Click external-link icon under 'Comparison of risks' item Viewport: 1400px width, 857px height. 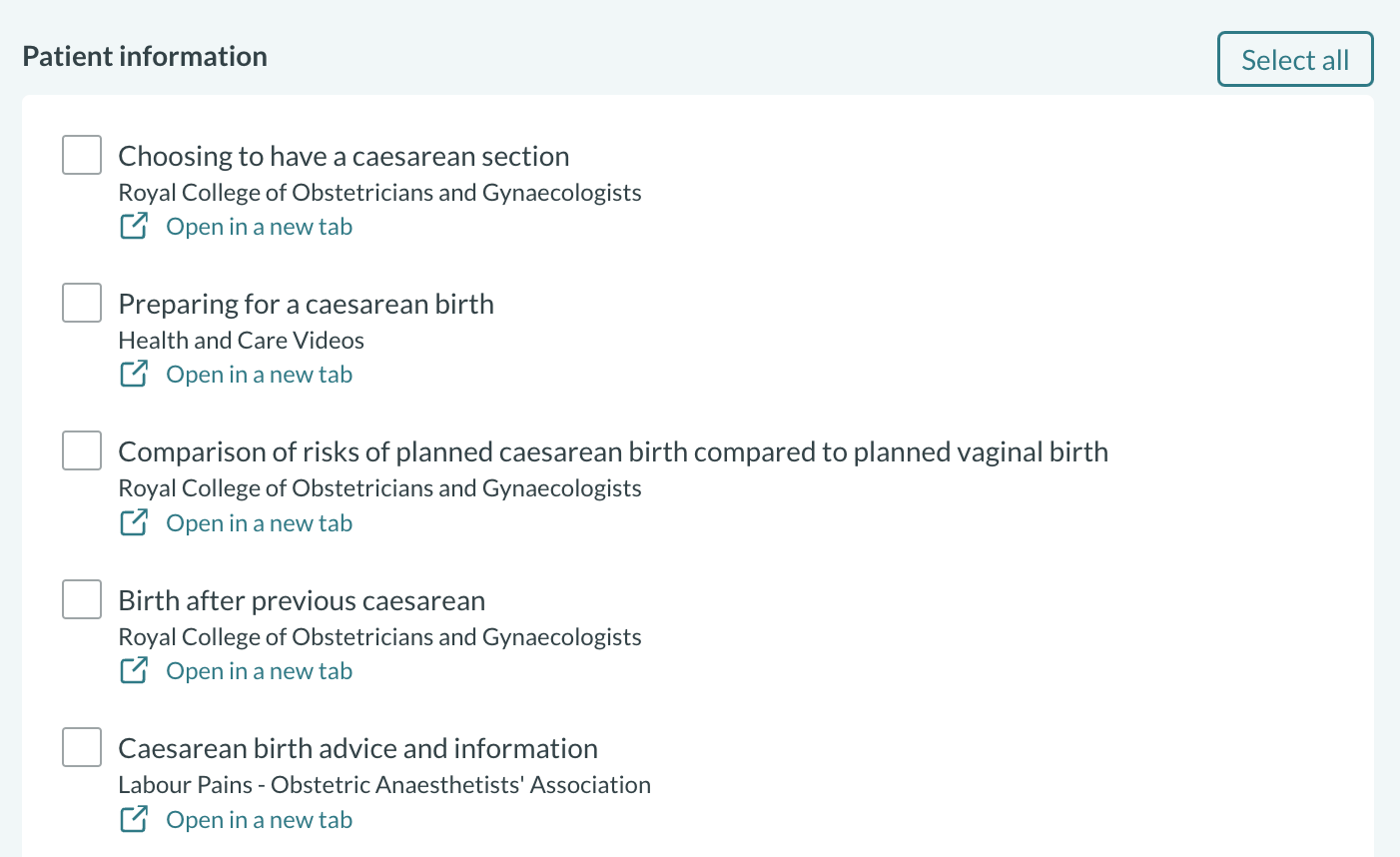coord(134,523)
